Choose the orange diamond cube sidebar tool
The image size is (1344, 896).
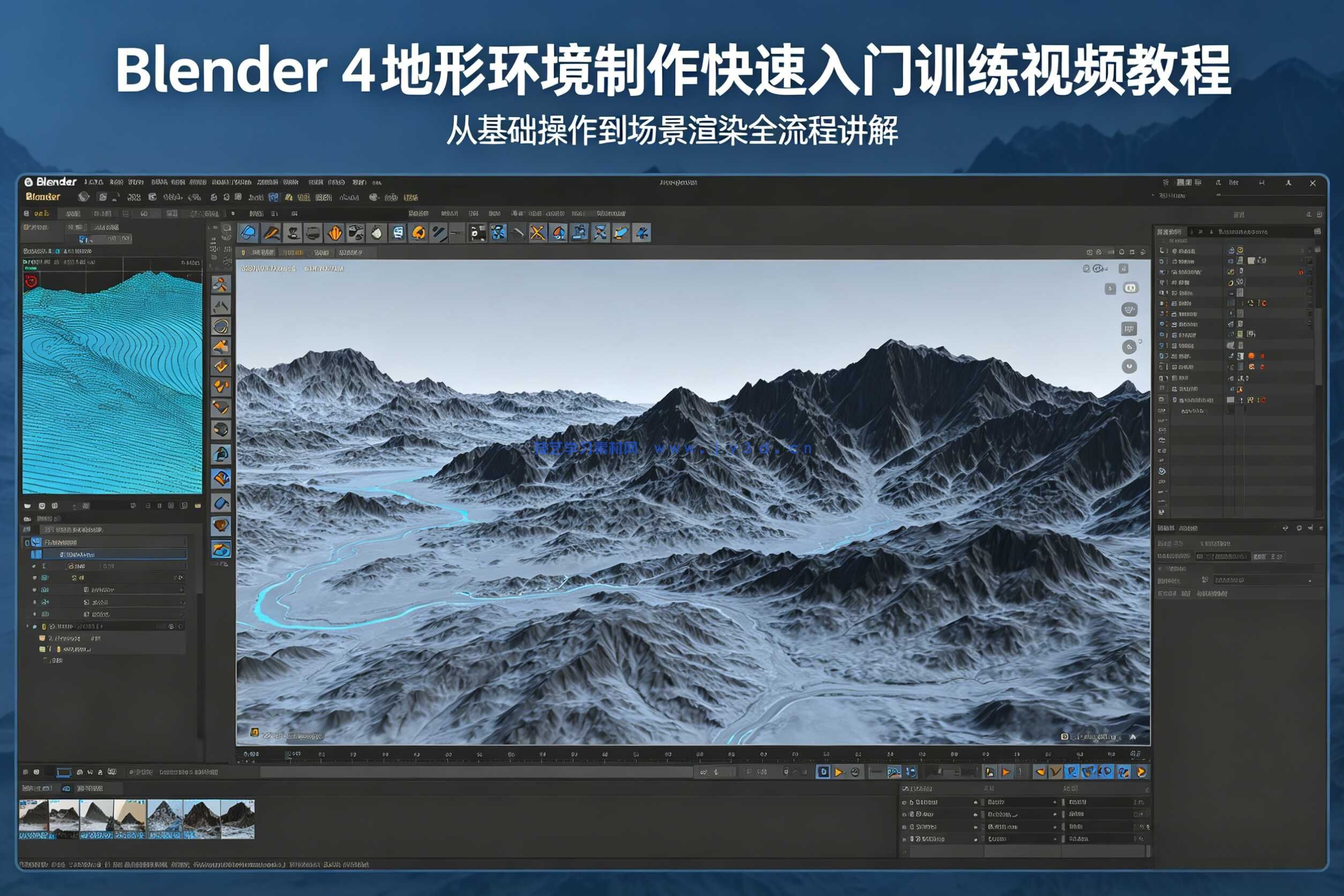[x=221, y=365]
